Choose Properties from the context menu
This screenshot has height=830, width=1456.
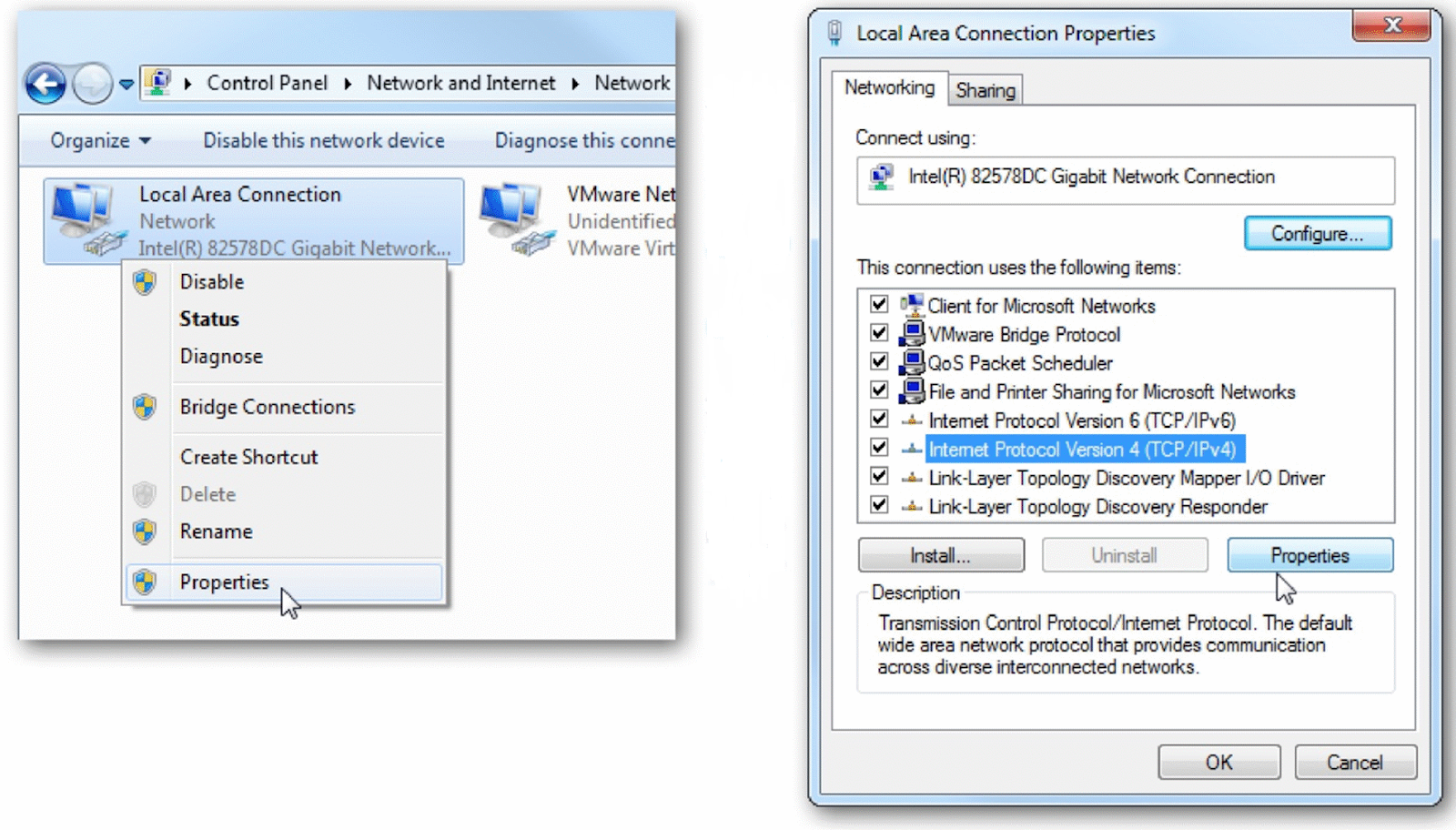pos(284,582)
